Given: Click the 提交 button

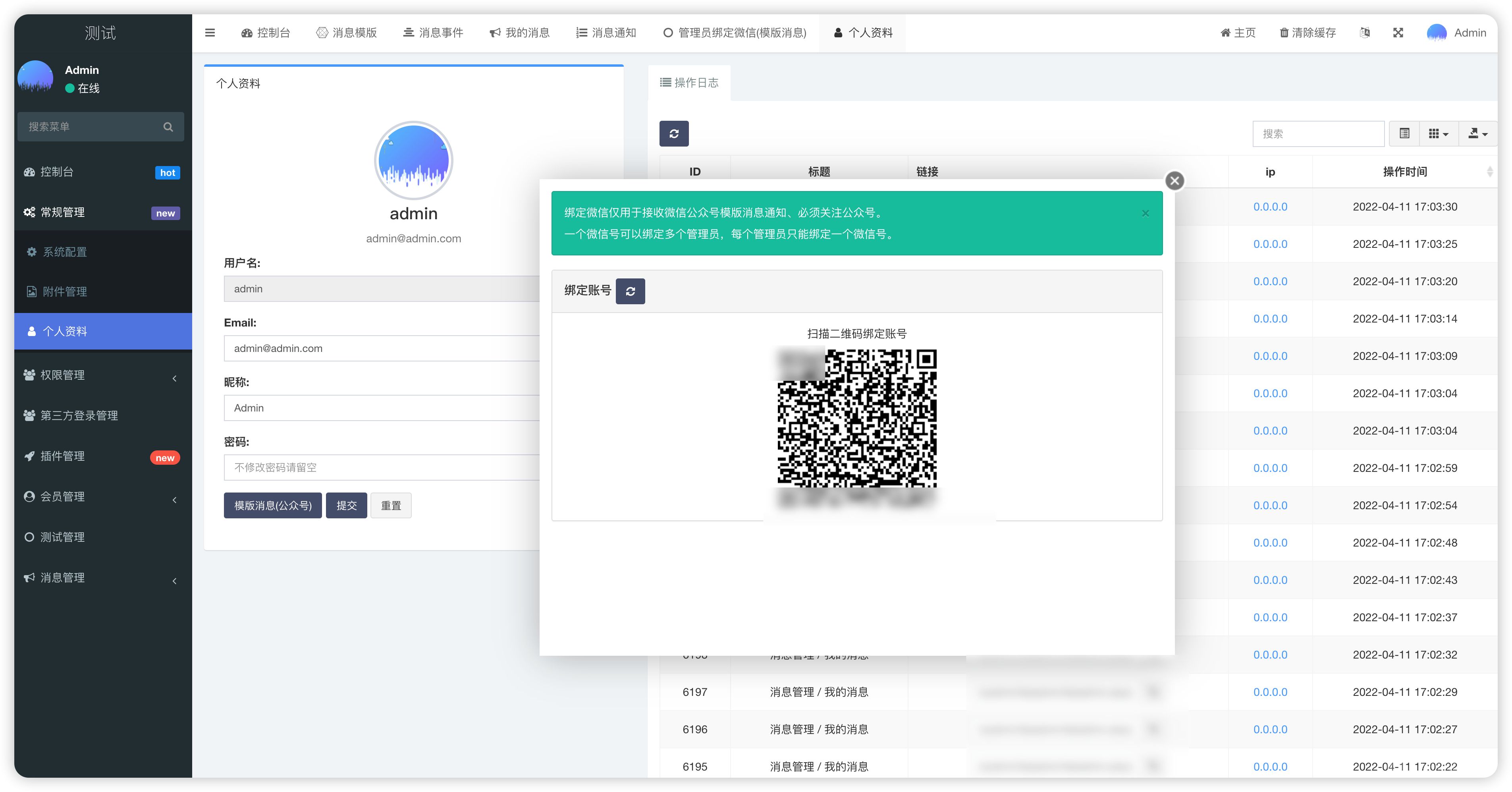Looking at the screenshot, I should [346, 506].
